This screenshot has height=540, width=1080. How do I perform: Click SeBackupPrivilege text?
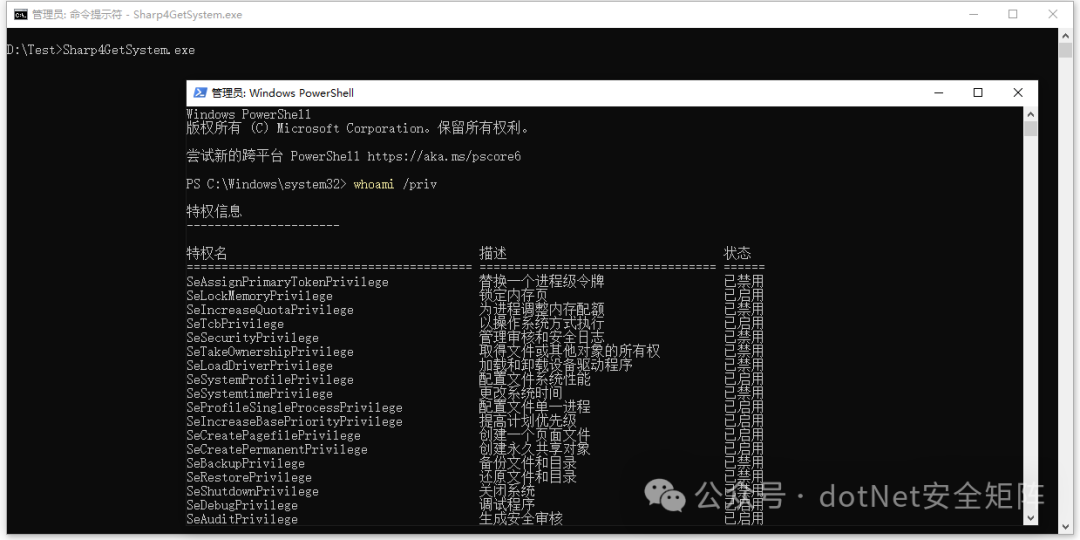coord(245,464)
